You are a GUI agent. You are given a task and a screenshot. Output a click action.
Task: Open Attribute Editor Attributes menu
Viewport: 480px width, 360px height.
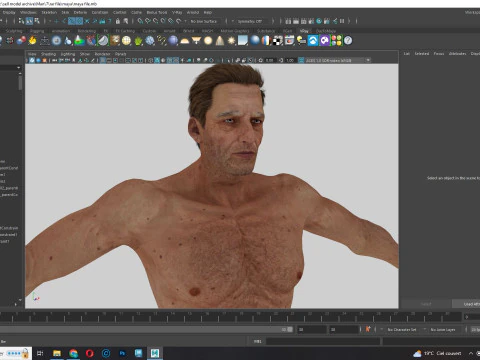coord(457,53)
